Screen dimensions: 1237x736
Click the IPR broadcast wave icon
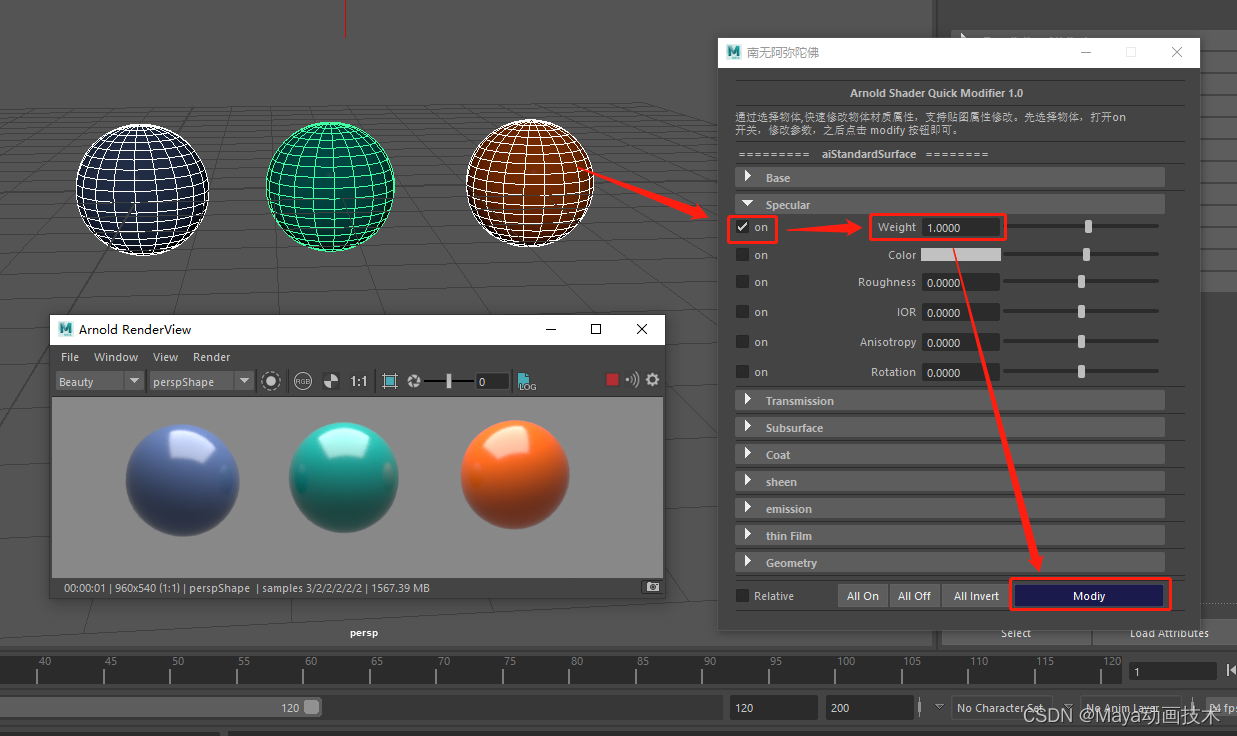(632, 380)
